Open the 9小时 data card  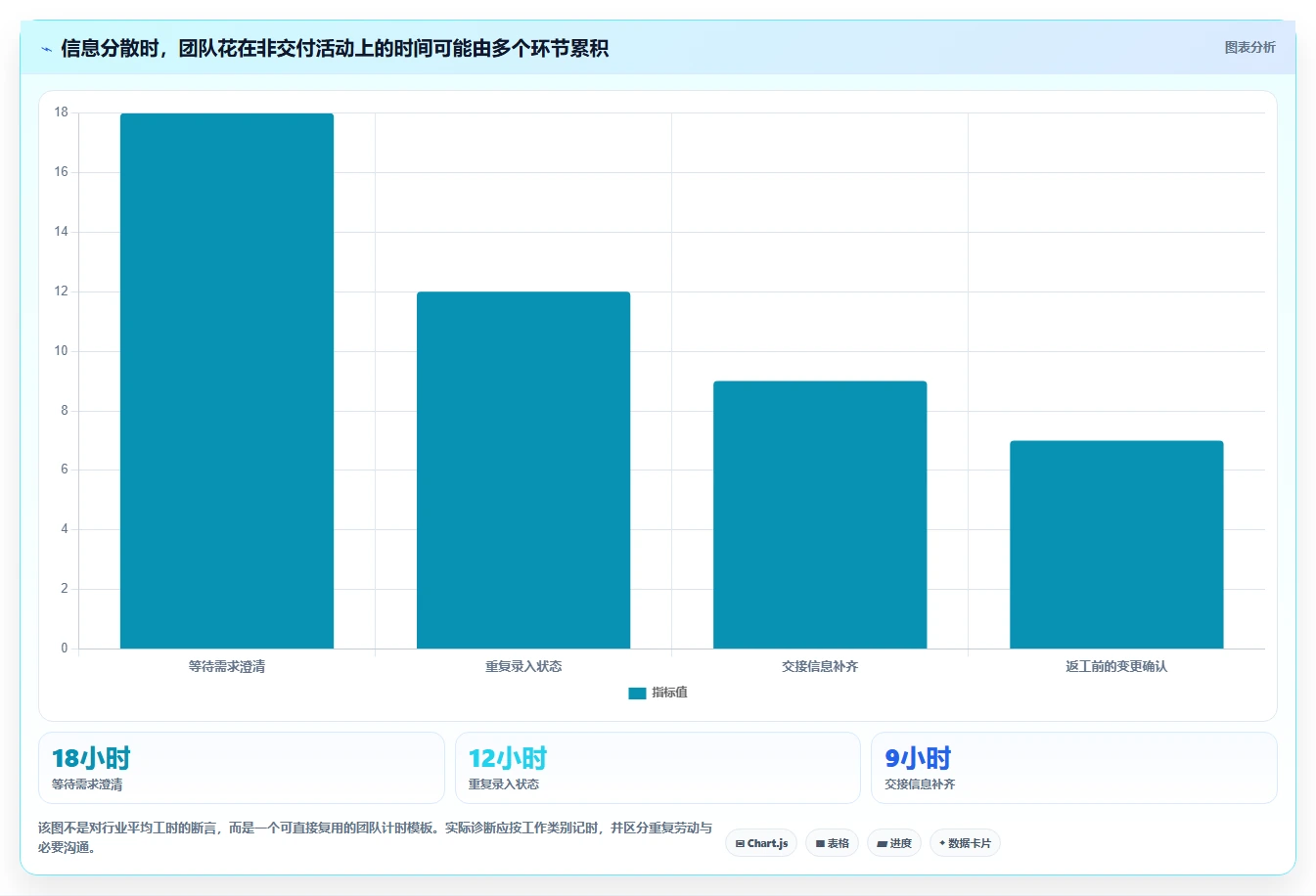(1074, 768)
